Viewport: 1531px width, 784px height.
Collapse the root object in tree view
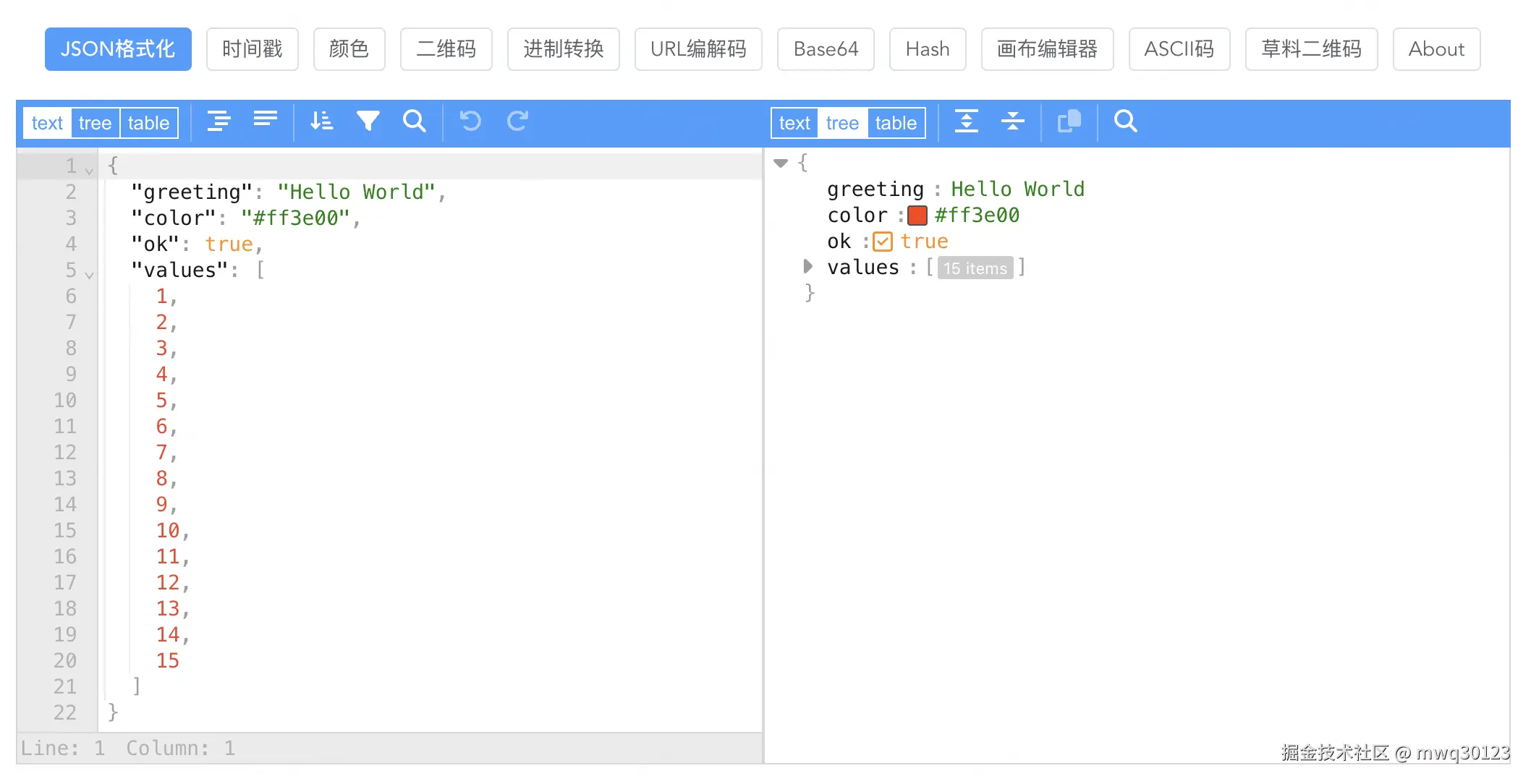click(x=780, y=163)
